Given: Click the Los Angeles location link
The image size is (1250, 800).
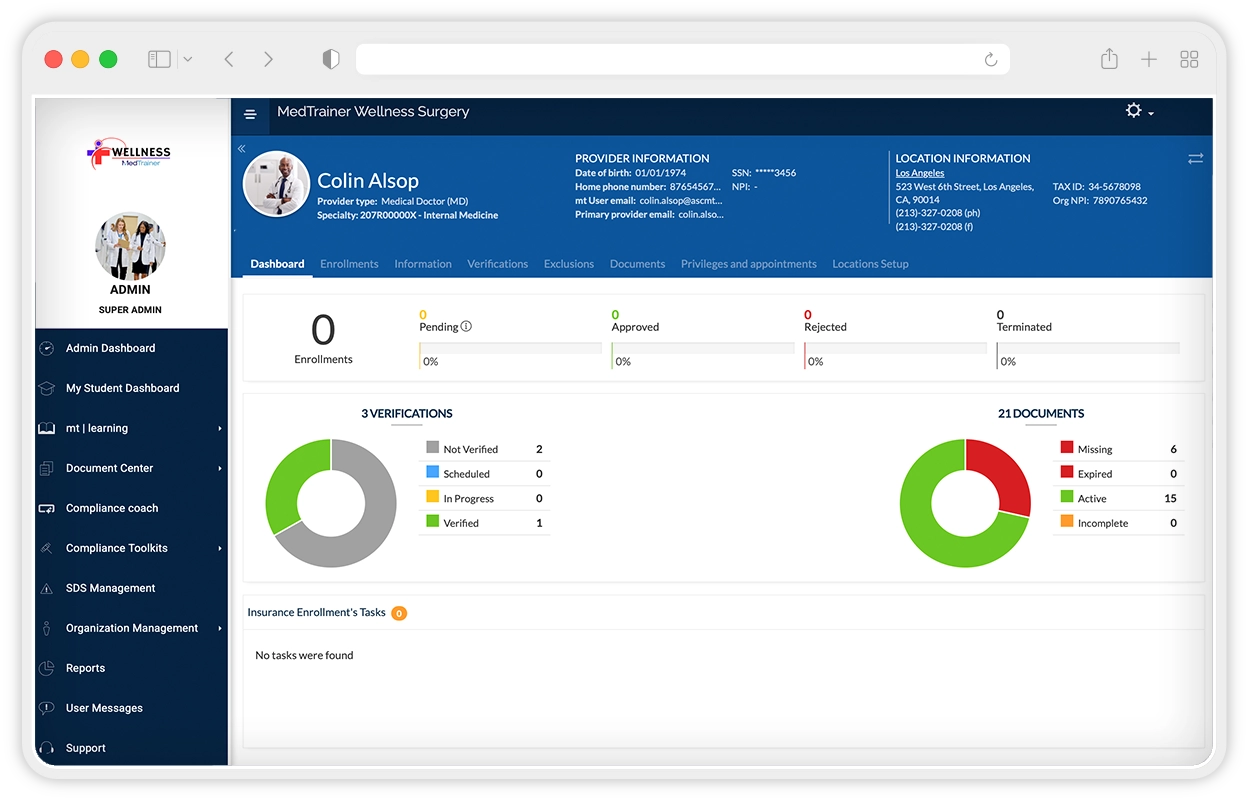Looking at the screenshot, I should click(x=919, y=173).
